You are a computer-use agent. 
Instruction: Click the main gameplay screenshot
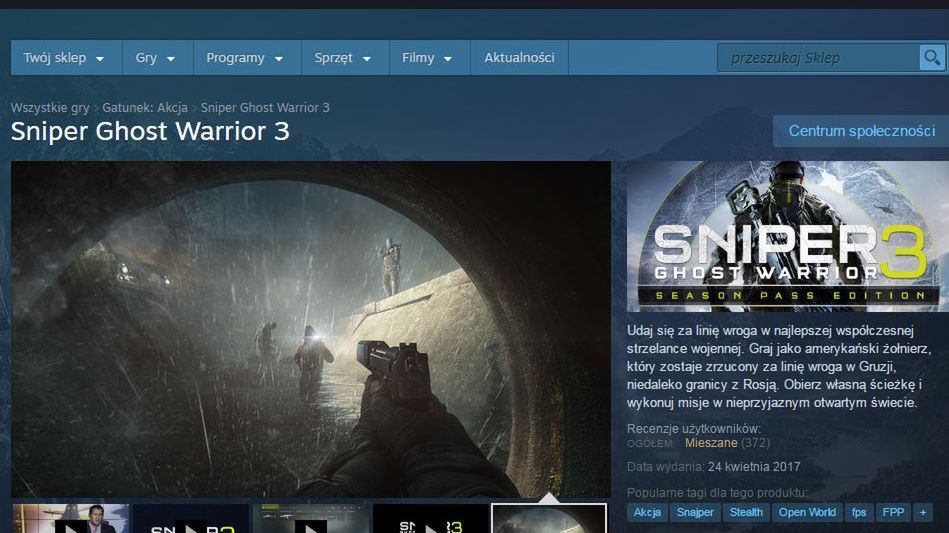(310, 329)
